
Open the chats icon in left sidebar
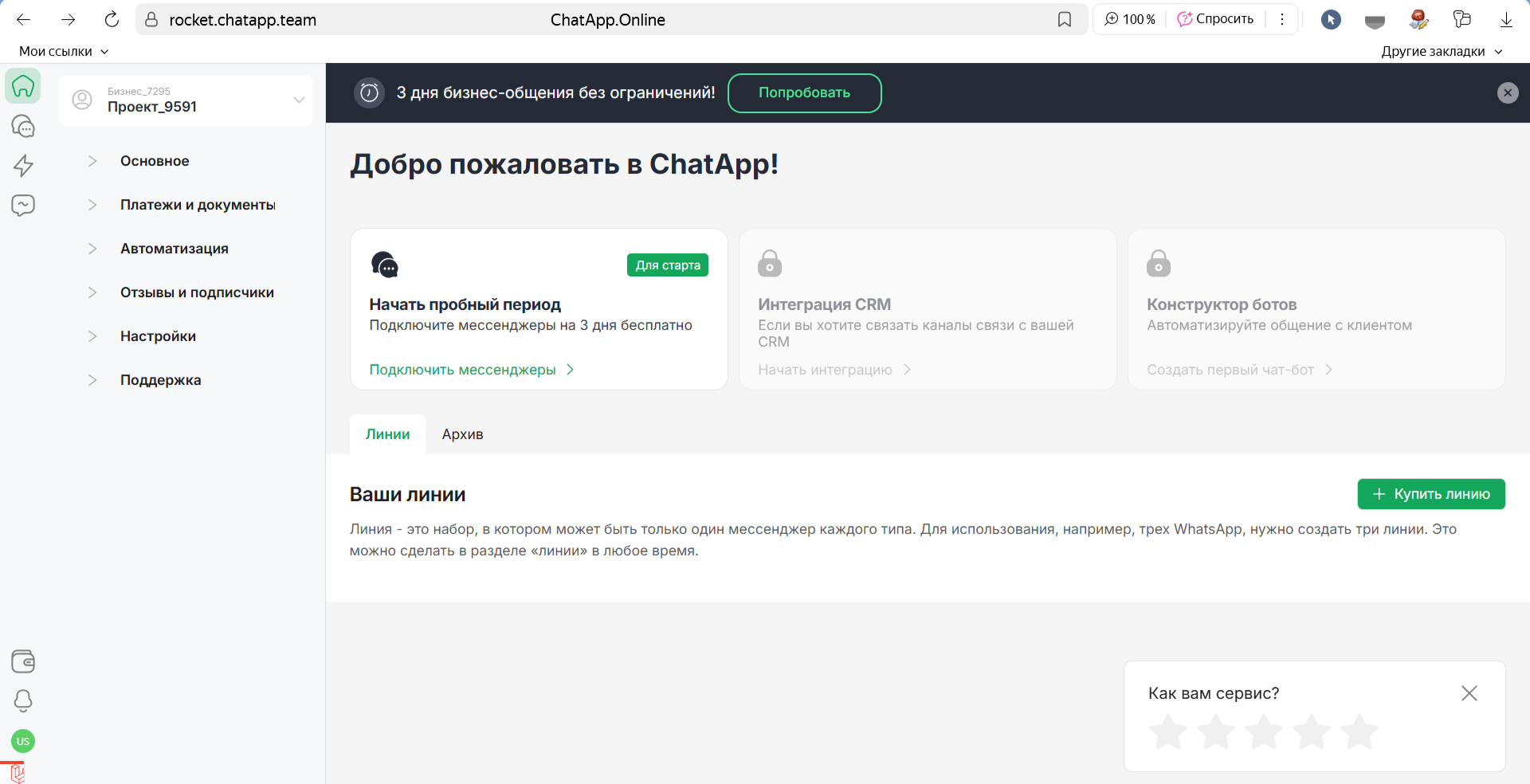coord(23,126)
